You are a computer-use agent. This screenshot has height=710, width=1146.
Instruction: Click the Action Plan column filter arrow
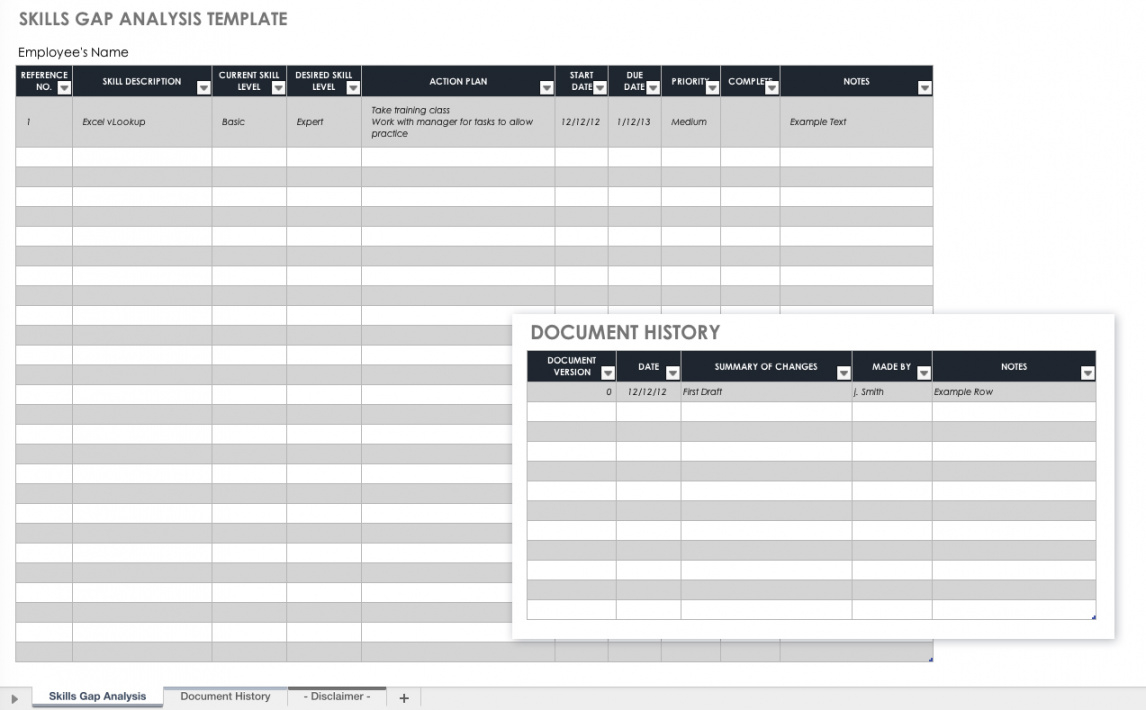546,88
